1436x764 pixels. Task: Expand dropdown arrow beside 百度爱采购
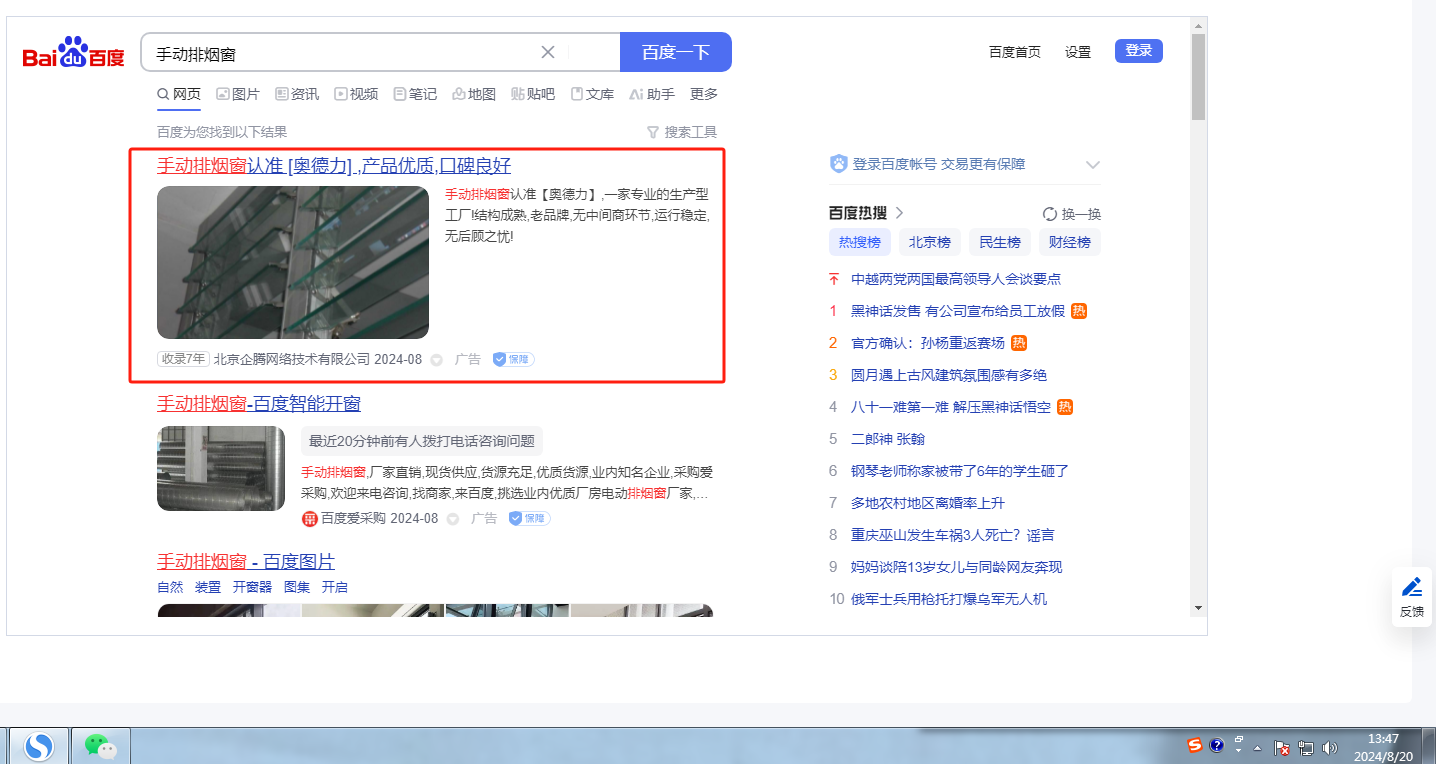tap(453, 519)
